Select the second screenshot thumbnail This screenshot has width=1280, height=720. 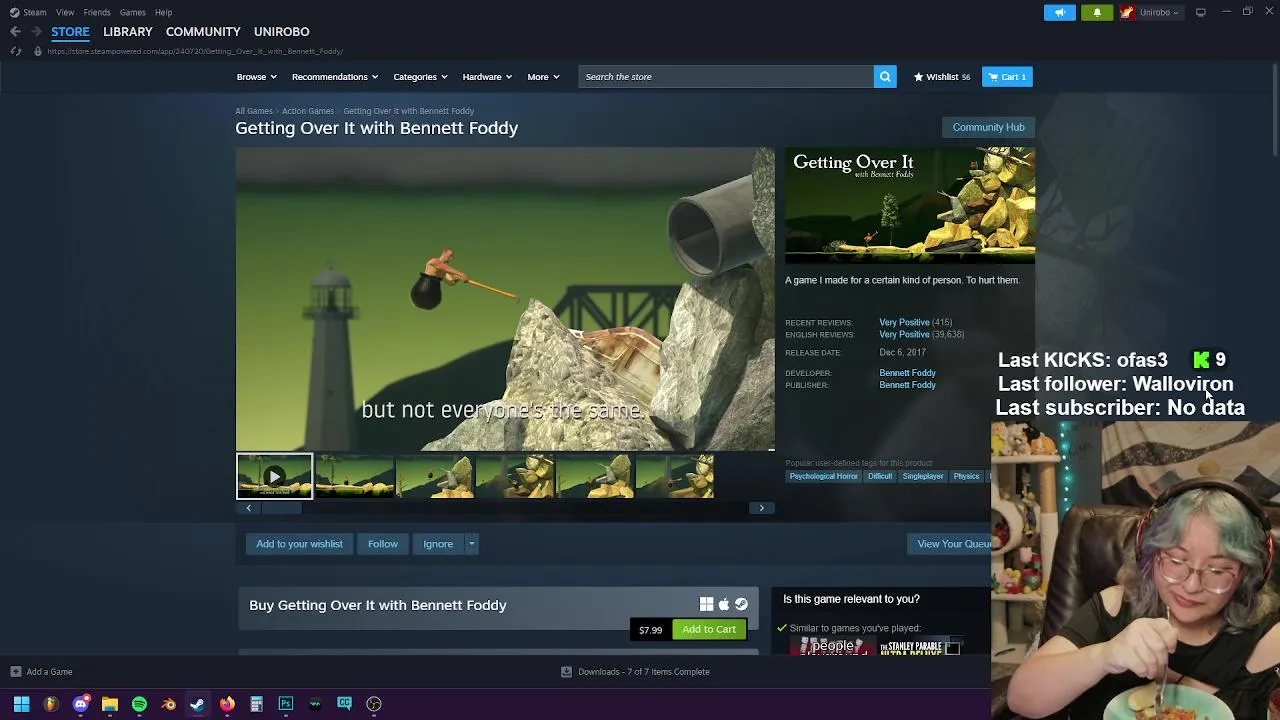pos(354,476)
